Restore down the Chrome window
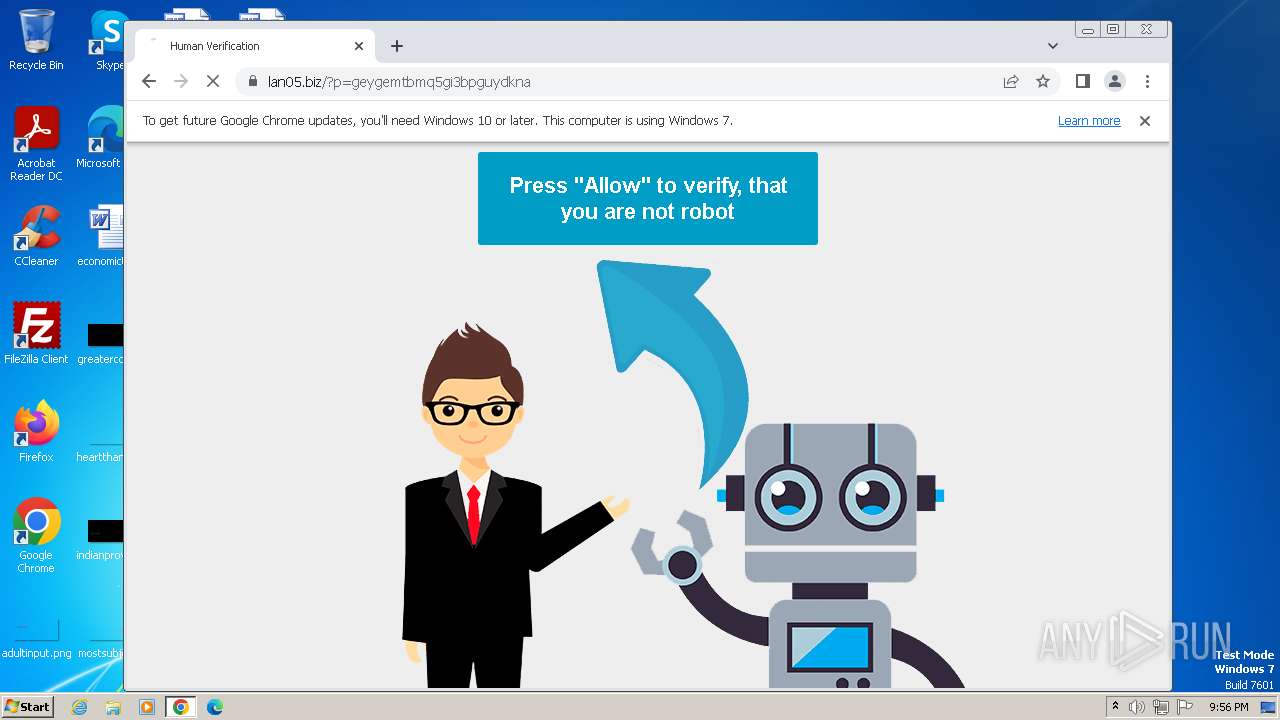 (1113, 30)
